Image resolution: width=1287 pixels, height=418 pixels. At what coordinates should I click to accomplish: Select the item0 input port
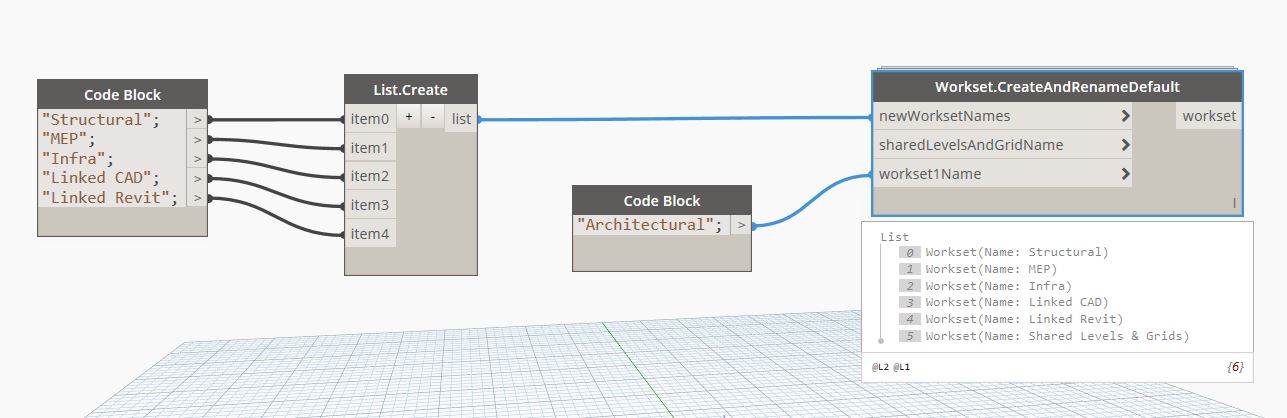(370, 119)
